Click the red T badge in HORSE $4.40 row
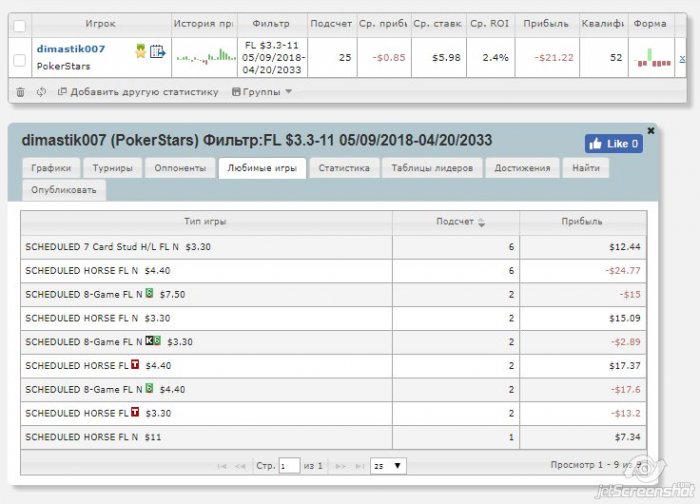This screenshot has height=504, width=700. tap(135, 364)
